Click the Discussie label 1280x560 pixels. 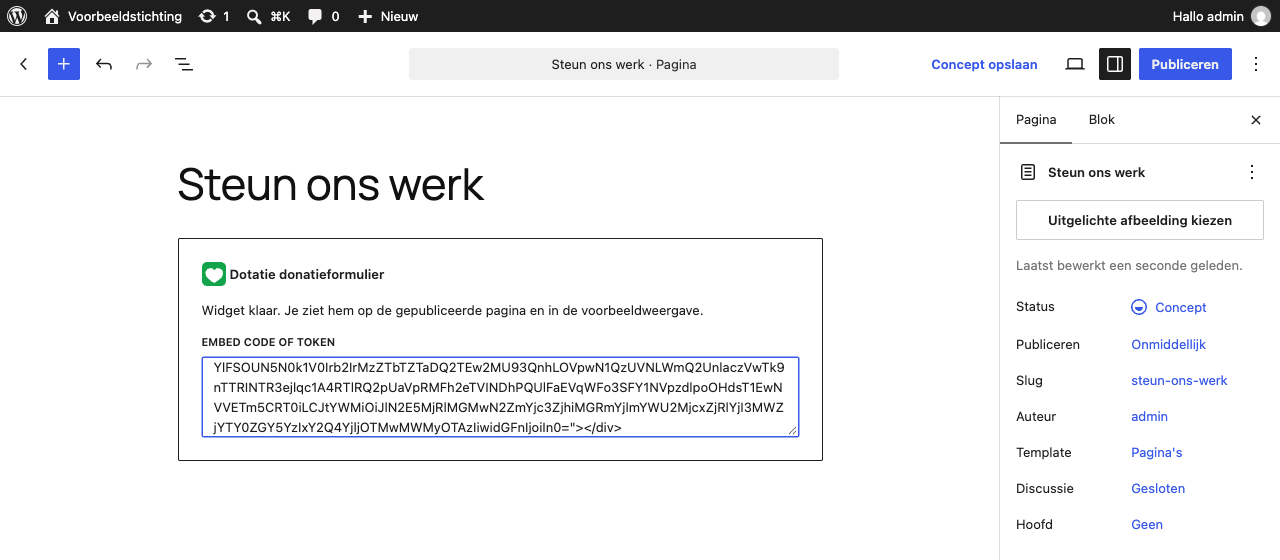pyautogui.click(x=1045, y=488)
